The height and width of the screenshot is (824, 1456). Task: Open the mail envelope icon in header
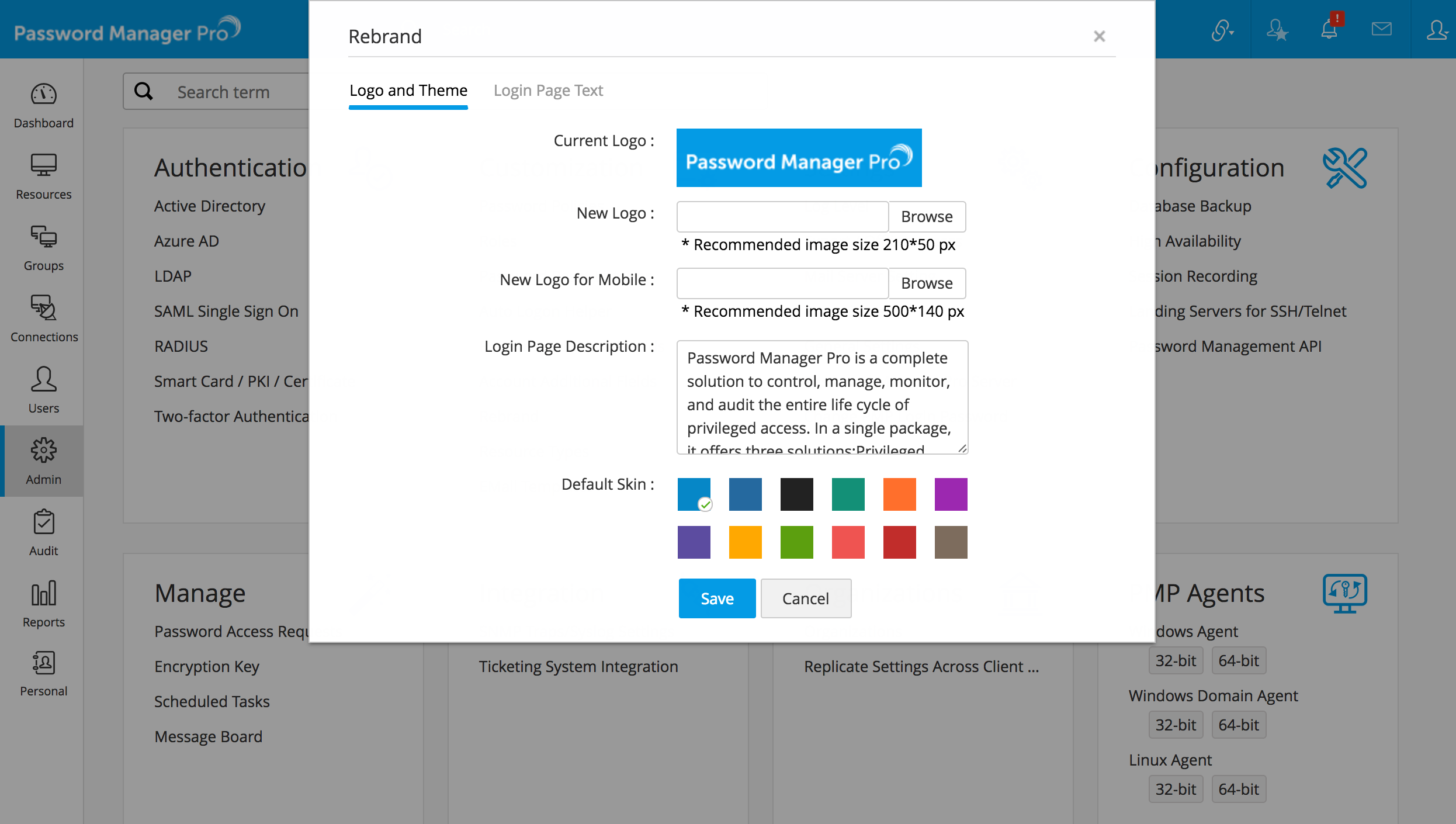point(1382,29)
